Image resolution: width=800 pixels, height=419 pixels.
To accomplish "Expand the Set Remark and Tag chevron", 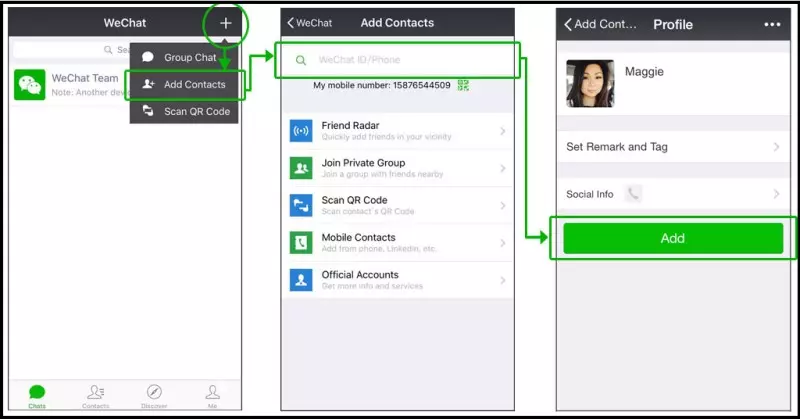I will (x=776, y=147).
